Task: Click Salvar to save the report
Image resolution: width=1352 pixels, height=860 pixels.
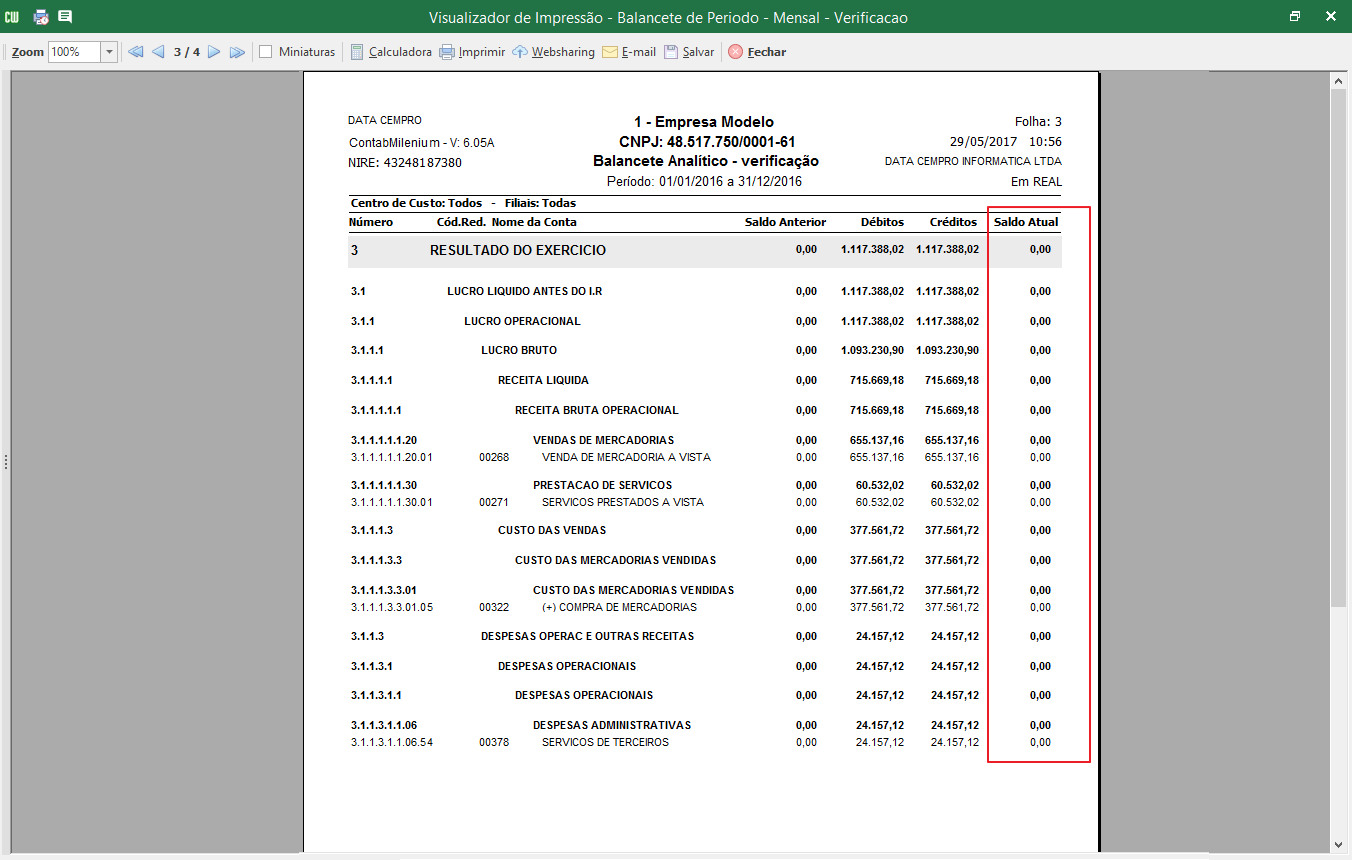Action: point(688,52)
